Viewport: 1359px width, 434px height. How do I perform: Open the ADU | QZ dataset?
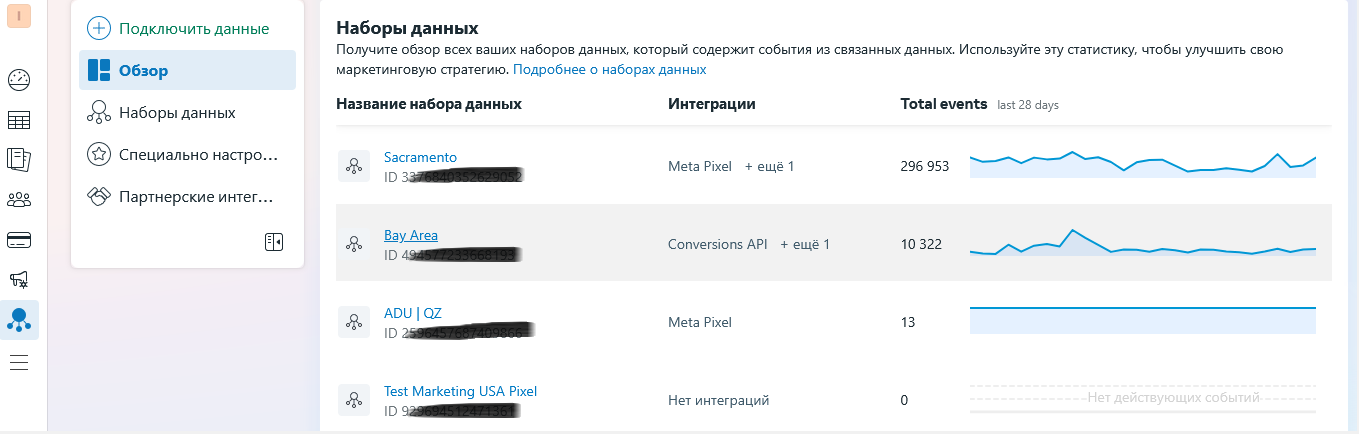point(413,313)
